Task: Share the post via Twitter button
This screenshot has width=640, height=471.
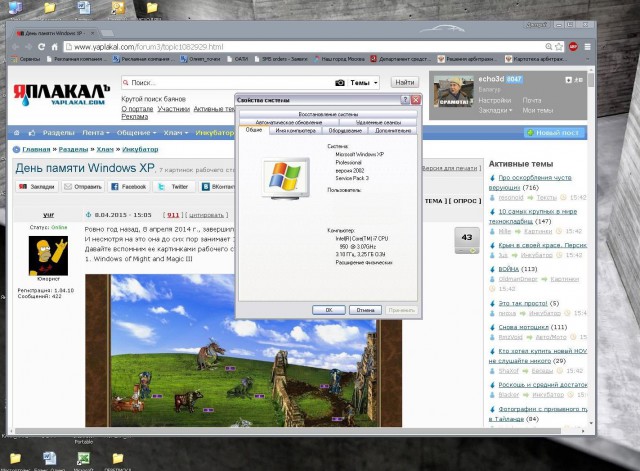Action: click(175, 187)
